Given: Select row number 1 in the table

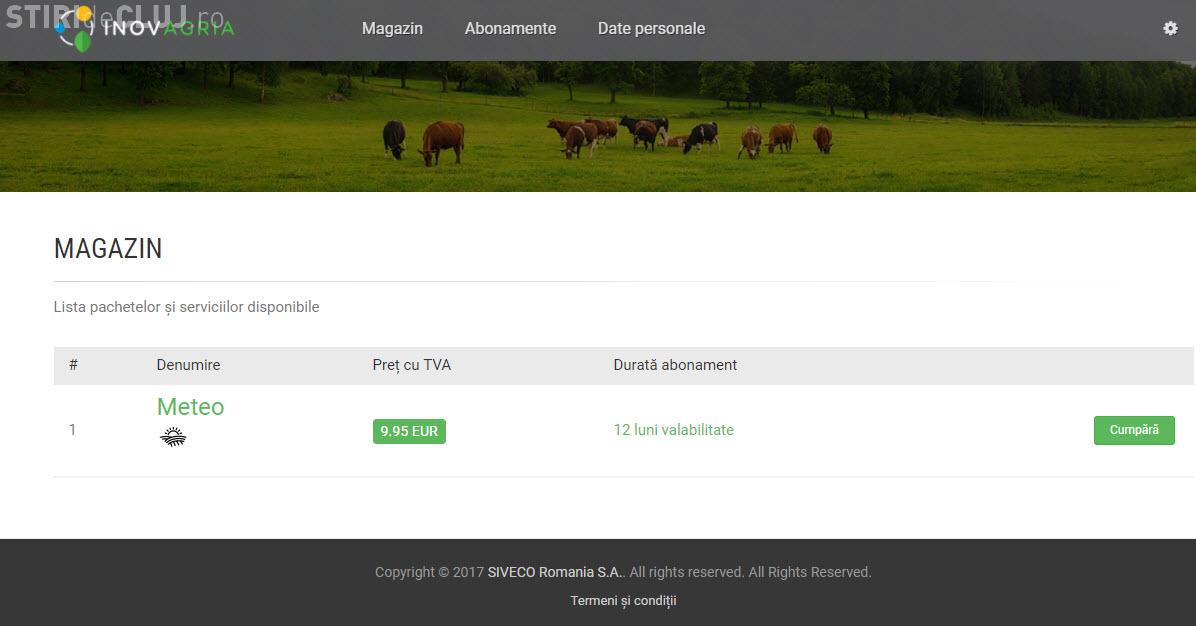Looking at the screenshot, I should click(x=72, y=430).
